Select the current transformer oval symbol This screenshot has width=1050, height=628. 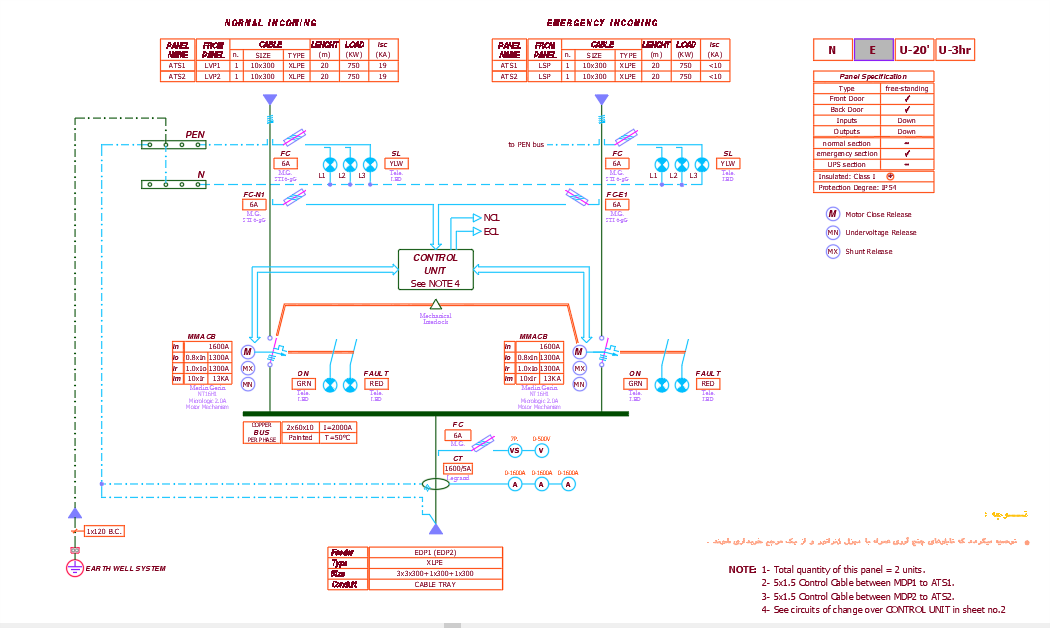point(435,483)
